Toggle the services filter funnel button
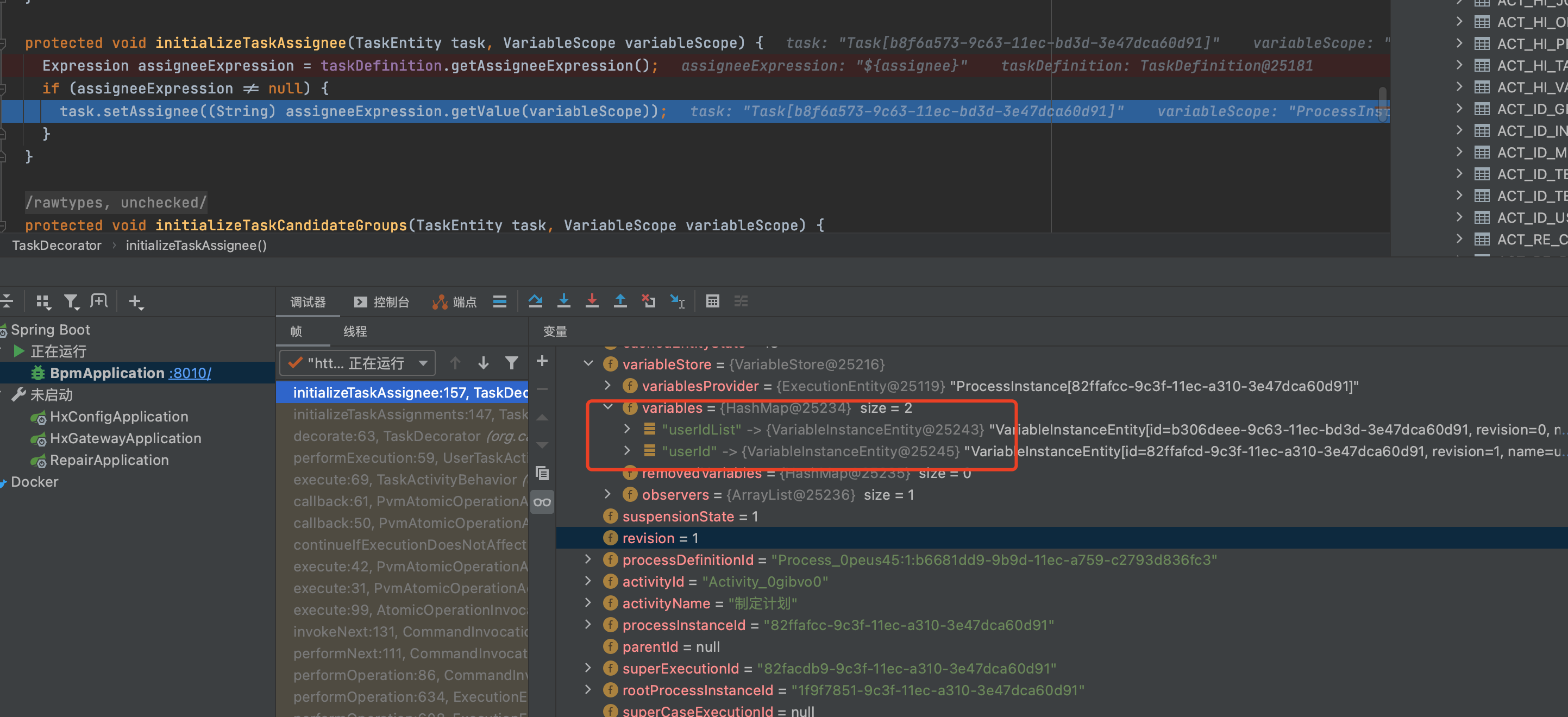1568x717 pixels. pyautogui.click(x=71, y=301)
